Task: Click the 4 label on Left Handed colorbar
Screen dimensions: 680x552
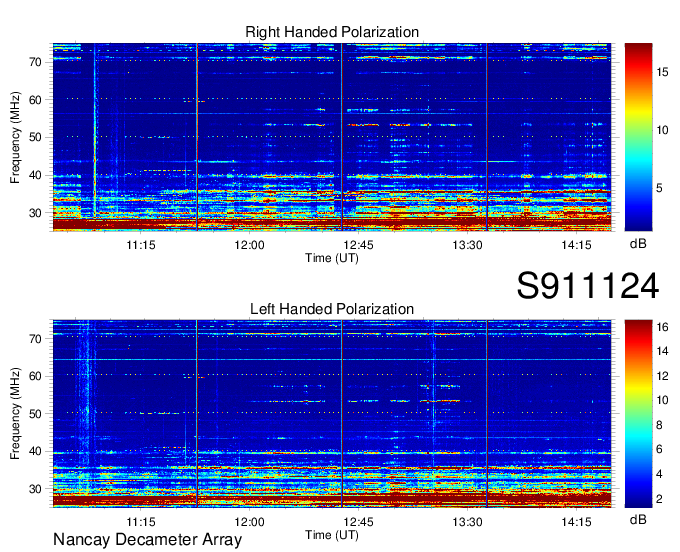Action: (x=659, y=474)
